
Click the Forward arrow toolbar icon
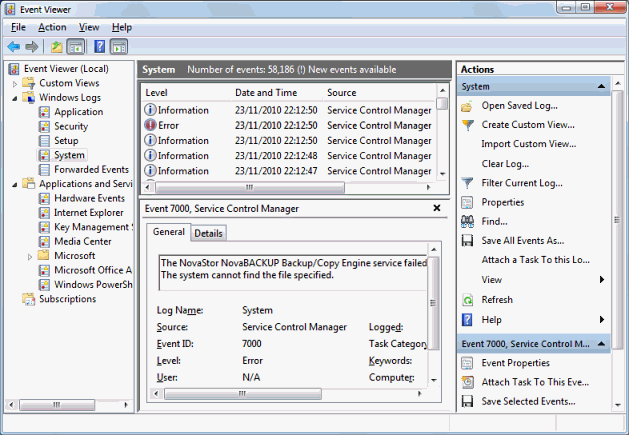point(32,47)
